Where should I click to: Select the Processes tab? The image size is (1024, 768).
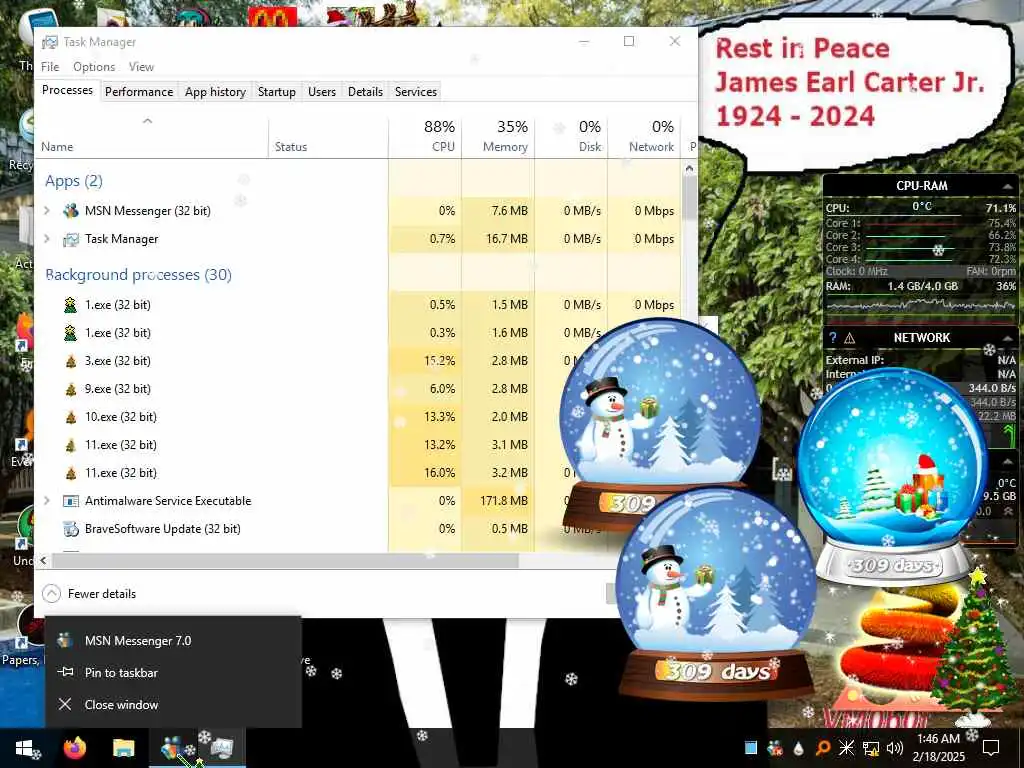click(67, 90)
